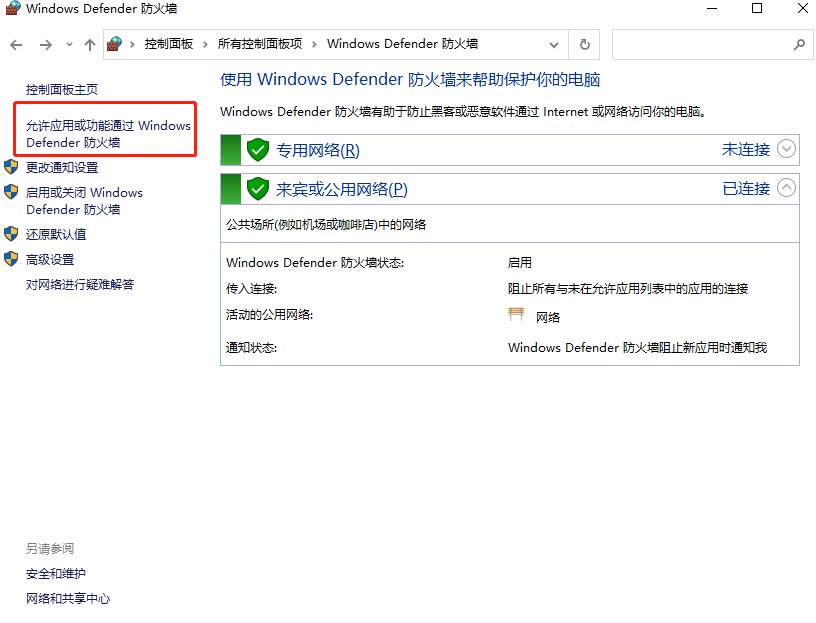Image resolution: width=816 pixels, height=623 pixels.
Task: Click the back navigation arrow
Action: 16,44
